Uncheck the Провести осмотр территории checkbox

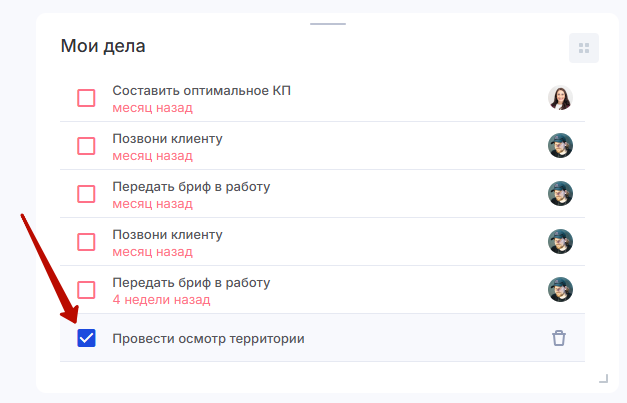87,338
